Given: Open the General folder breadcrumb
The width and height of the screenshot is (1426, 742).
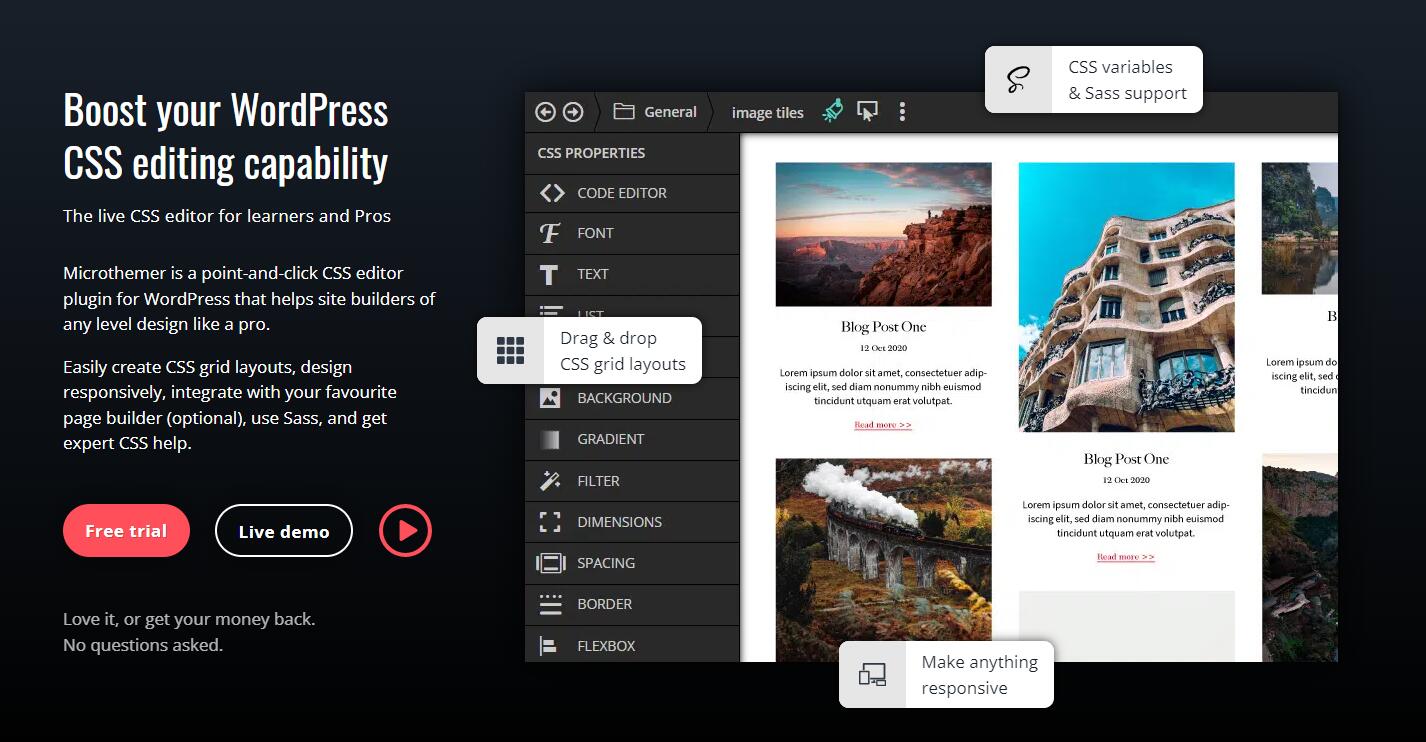Looking at the screenshot, I should [655, 112].
